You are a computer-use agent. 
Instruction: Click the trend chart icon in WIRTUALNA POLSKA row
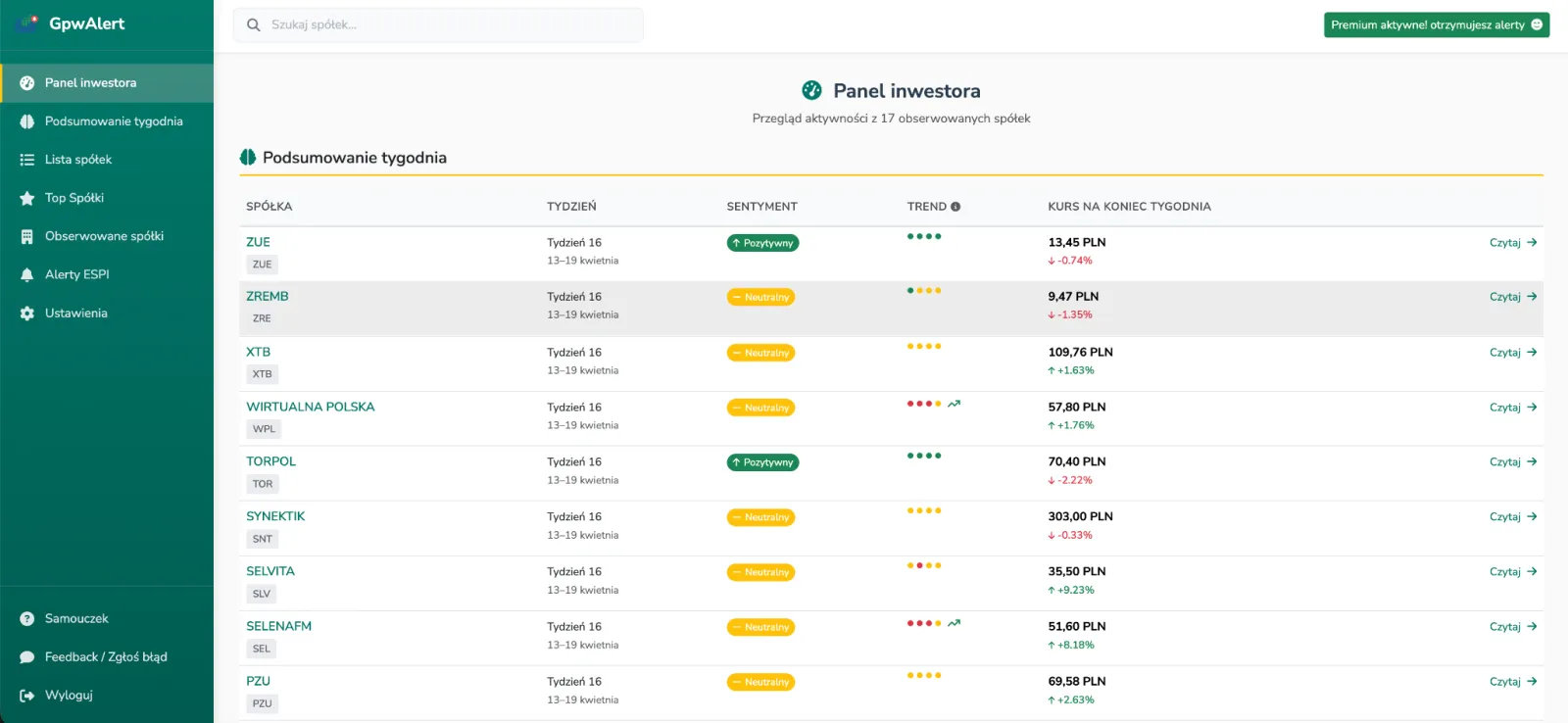point(955,404)
